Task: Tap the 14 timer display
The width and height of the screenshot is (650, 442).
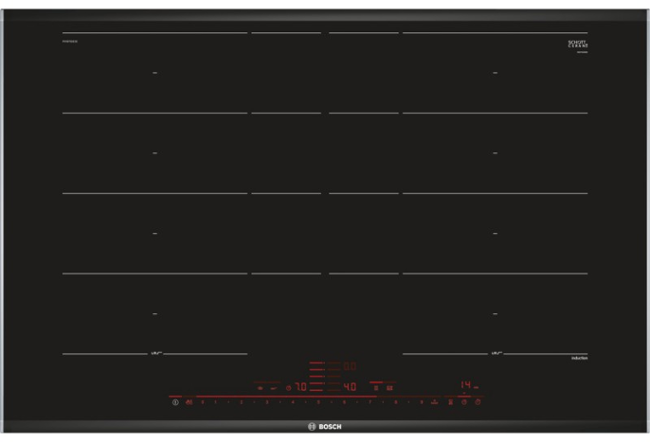Action: [467, 384]
